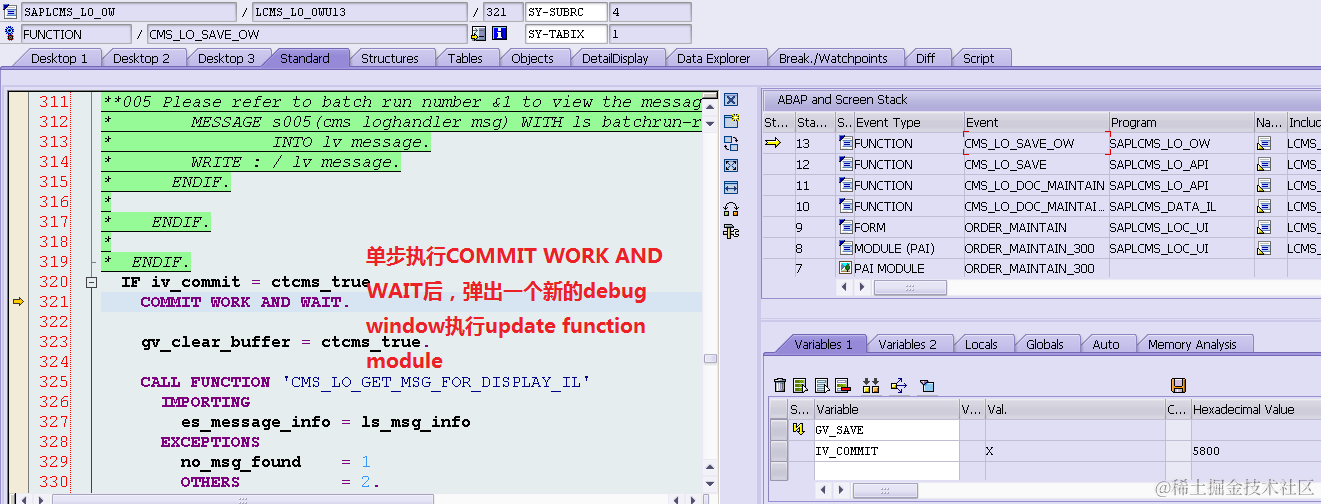Viewport: 1321px width, 504px height.
Task: Click the blue info icon in header
Action: [499, 33]
